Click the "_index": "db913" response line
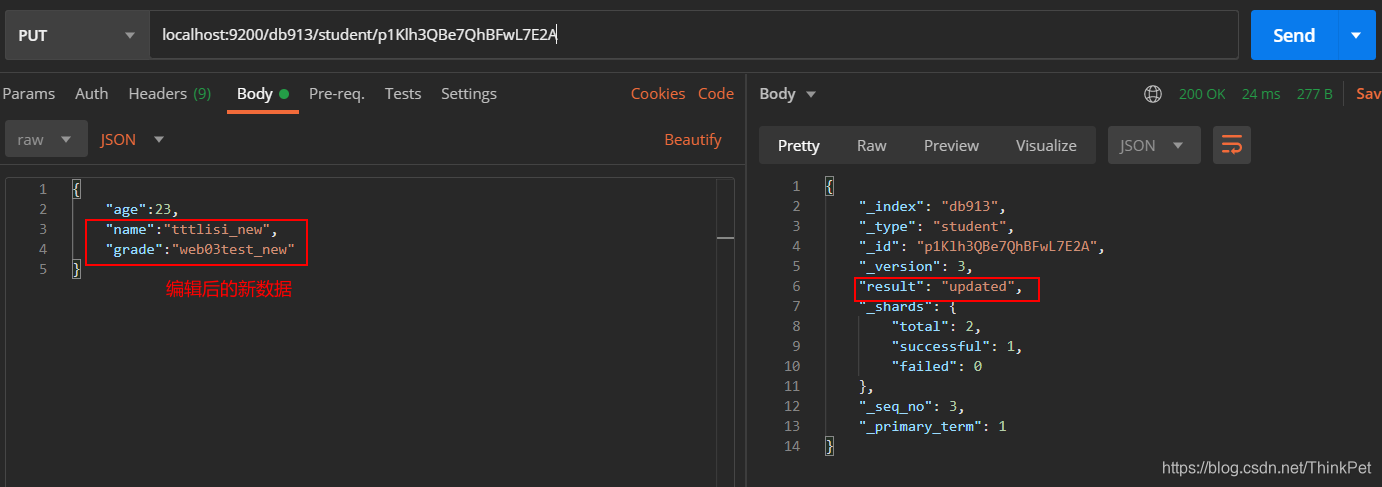Viewport: 1382px width, 487px height. click(933, 206)
